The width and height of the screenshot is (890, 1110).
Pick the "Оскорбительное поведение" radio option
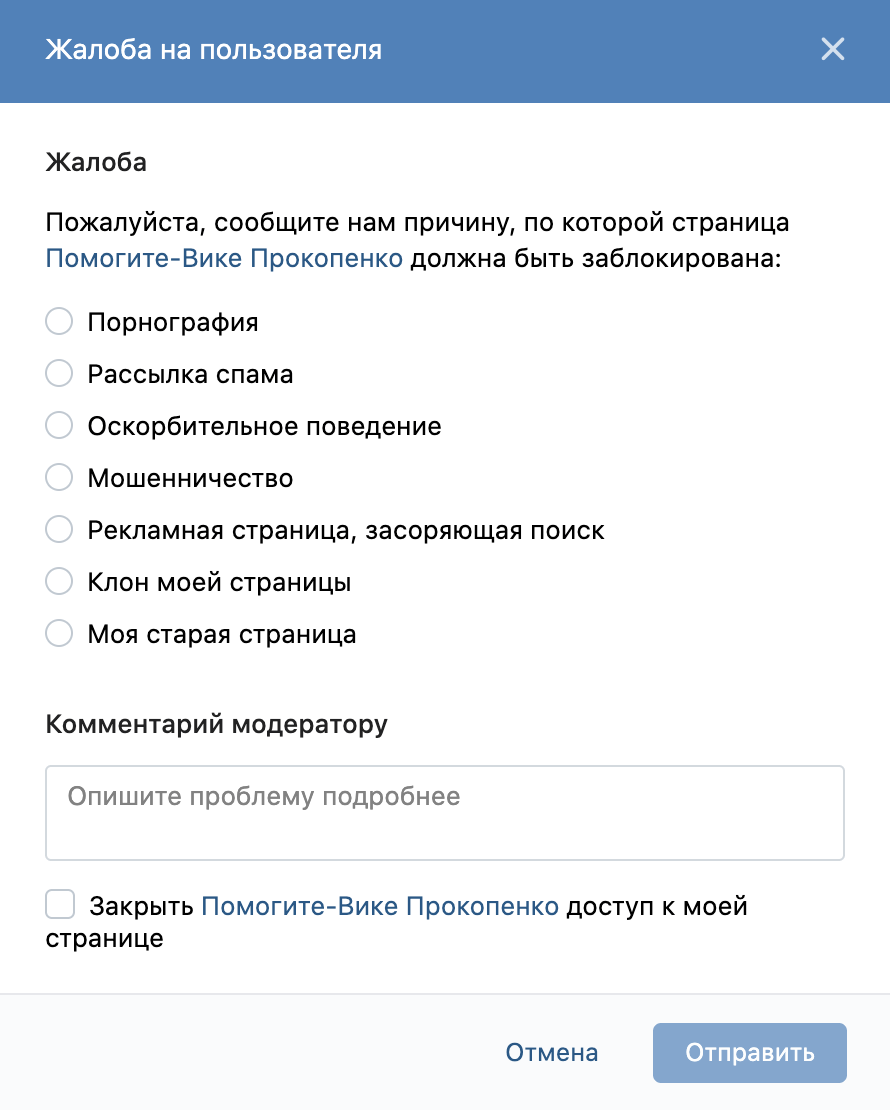point(60,426)
